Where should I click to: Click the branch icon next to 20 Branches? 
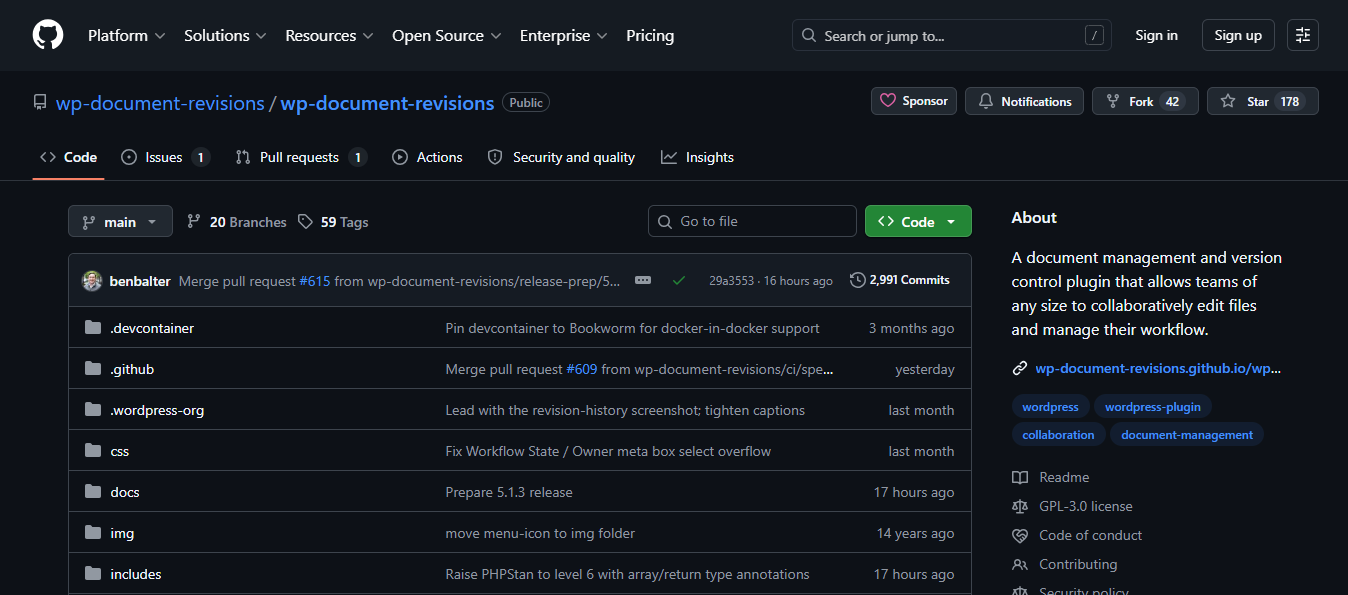click(x=194, y=222)
